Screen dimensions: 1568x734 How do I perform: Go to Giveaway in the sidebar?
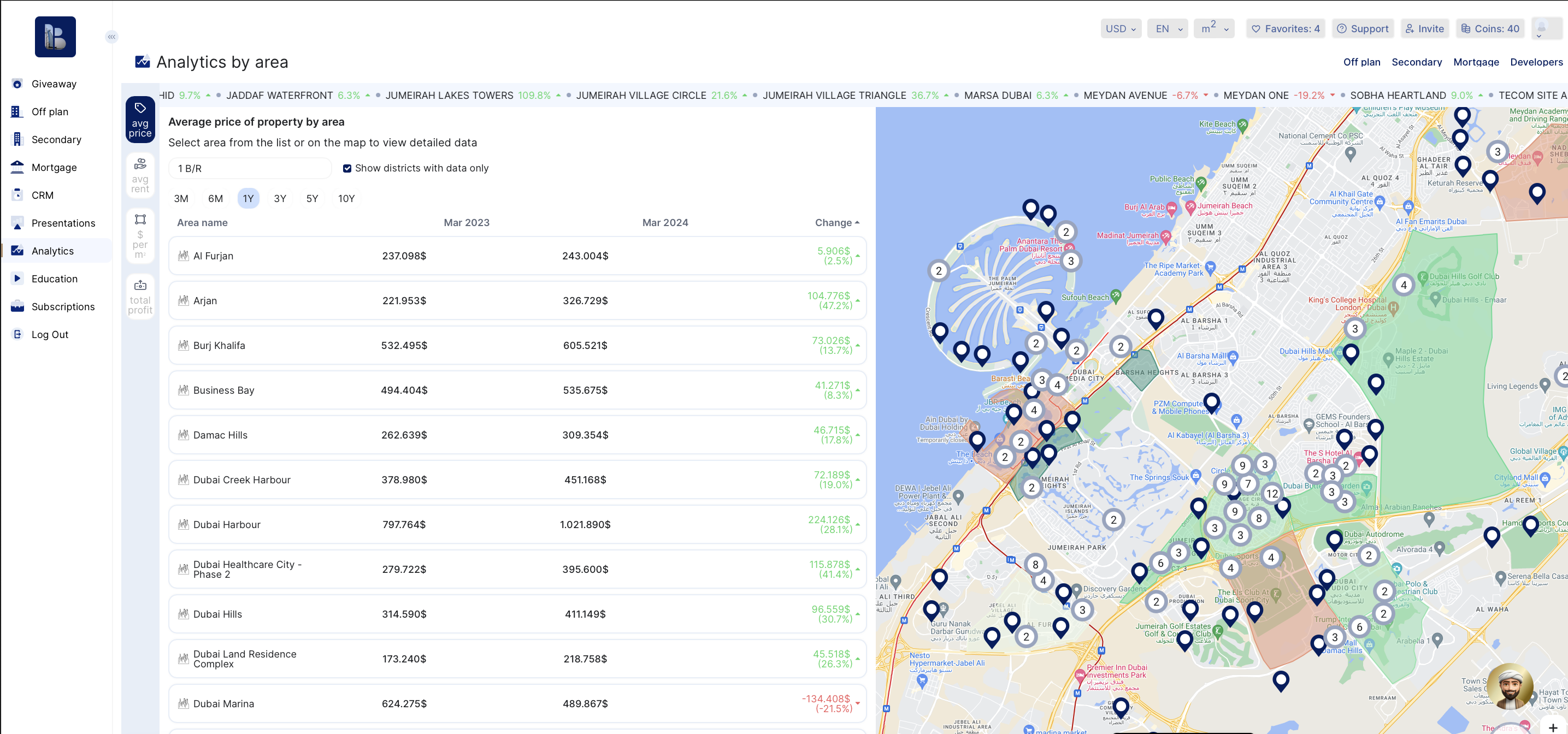pyautogui.click(x=54, y=84)
